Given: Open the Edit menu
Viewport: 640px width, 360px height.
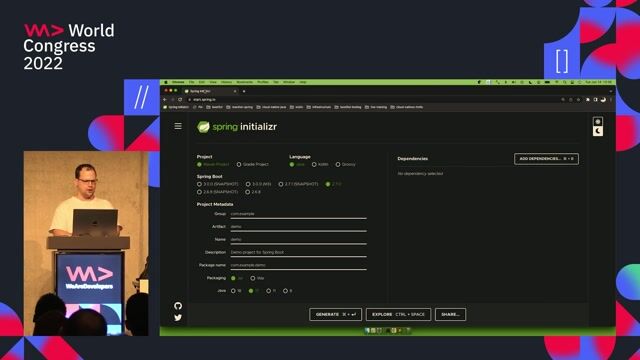Looking at the screenshot, I should (202, 82).
